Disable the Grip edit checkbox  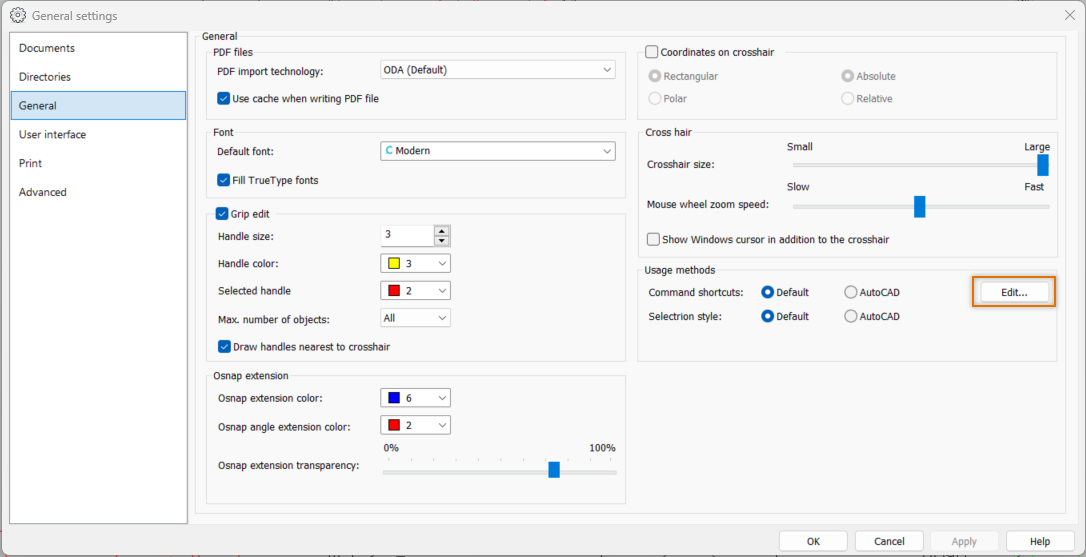223,214
